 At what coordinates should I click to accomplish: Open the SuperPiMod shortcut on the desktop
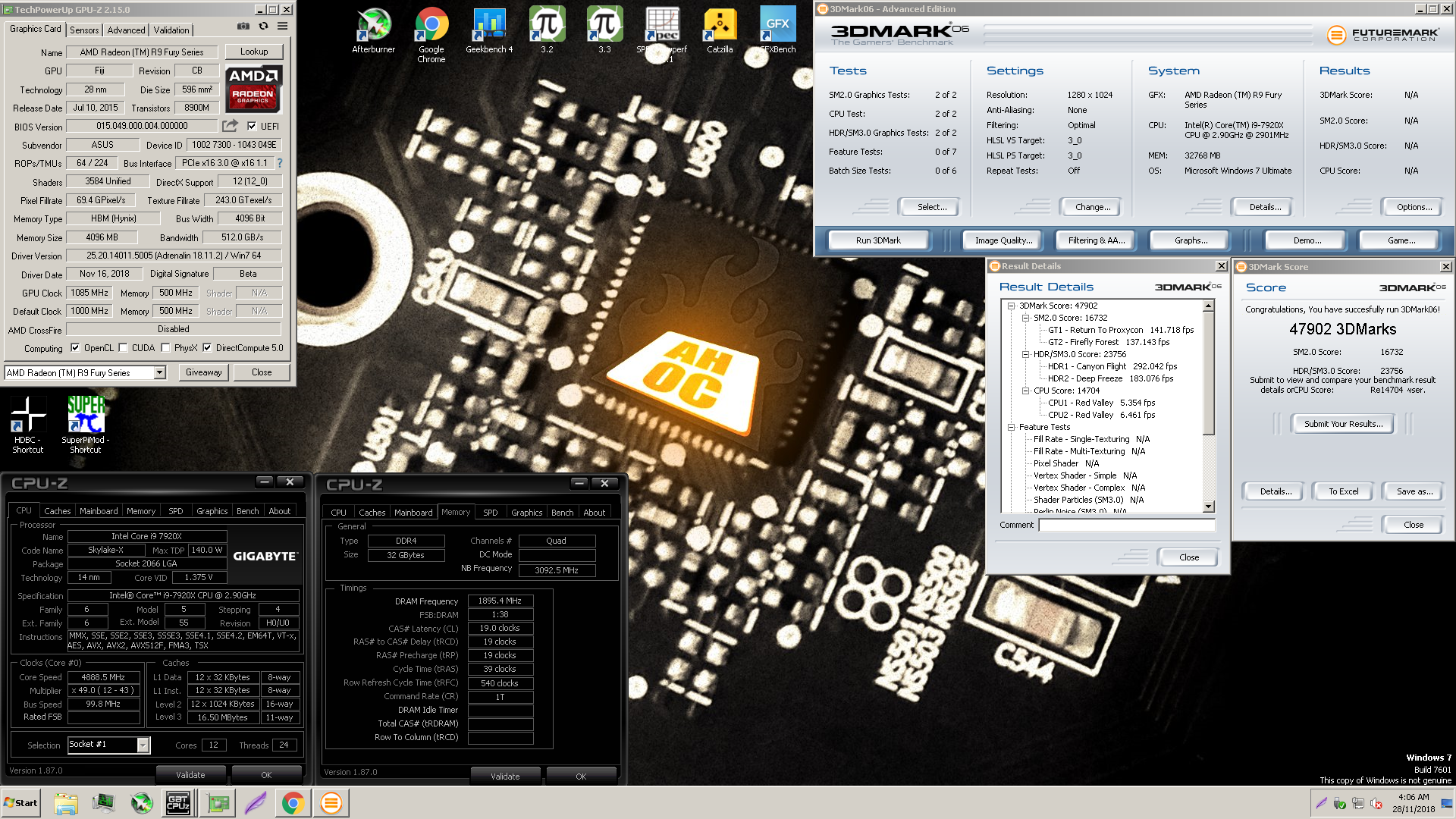click(x=86, y=425)
